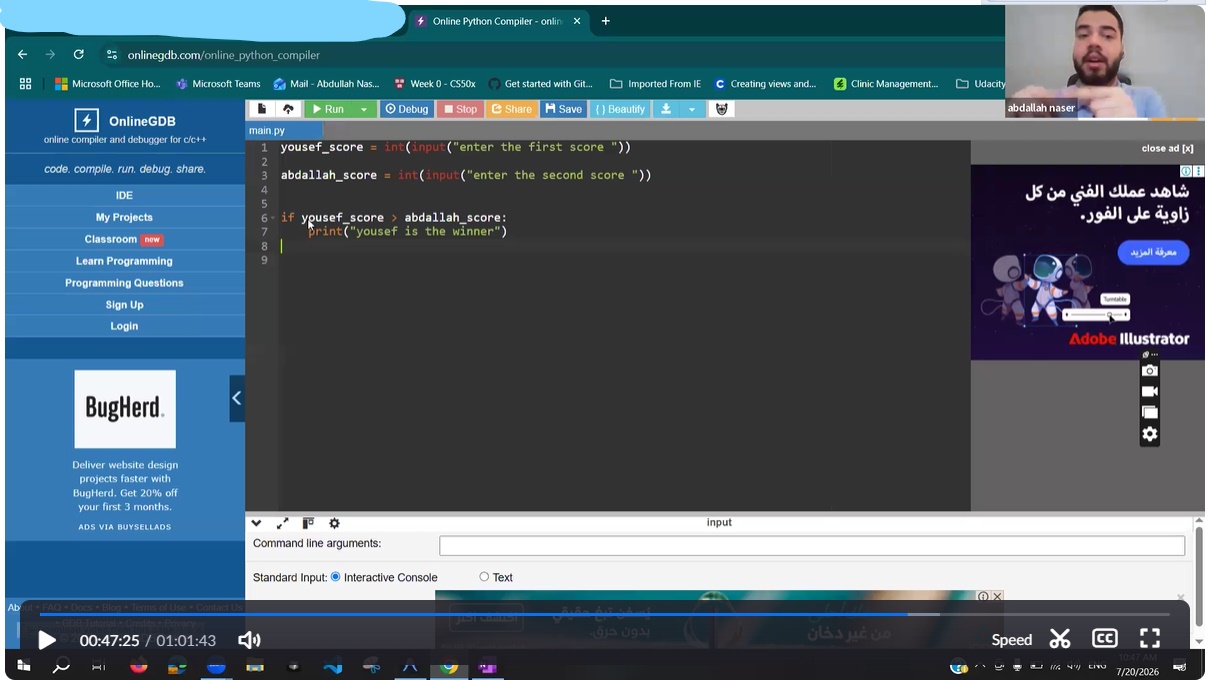Click the scissors clip icon
Viewport: 1208px width, 680px height.
(x=1060, y=639)
